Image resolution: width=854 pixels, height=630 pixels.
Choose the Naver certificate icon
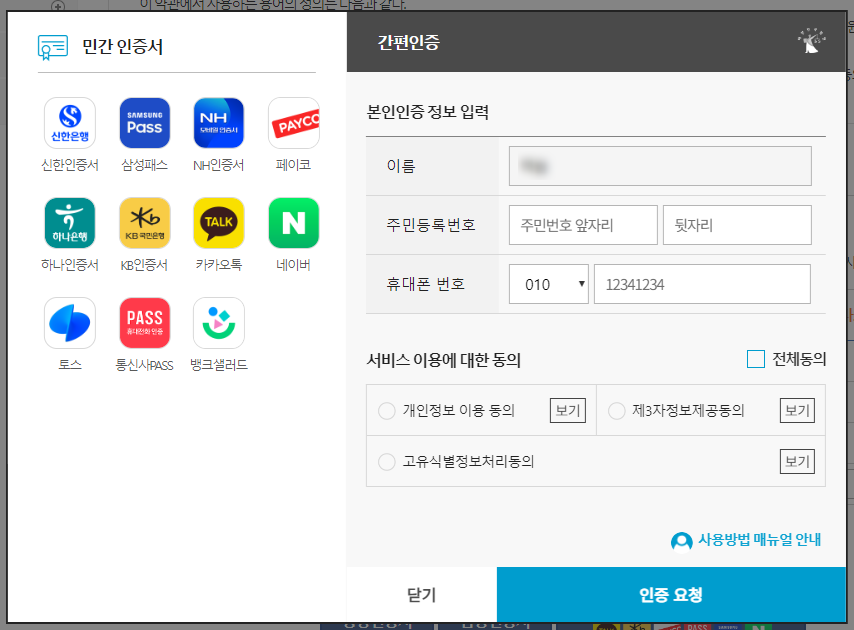tap(294, 223)
